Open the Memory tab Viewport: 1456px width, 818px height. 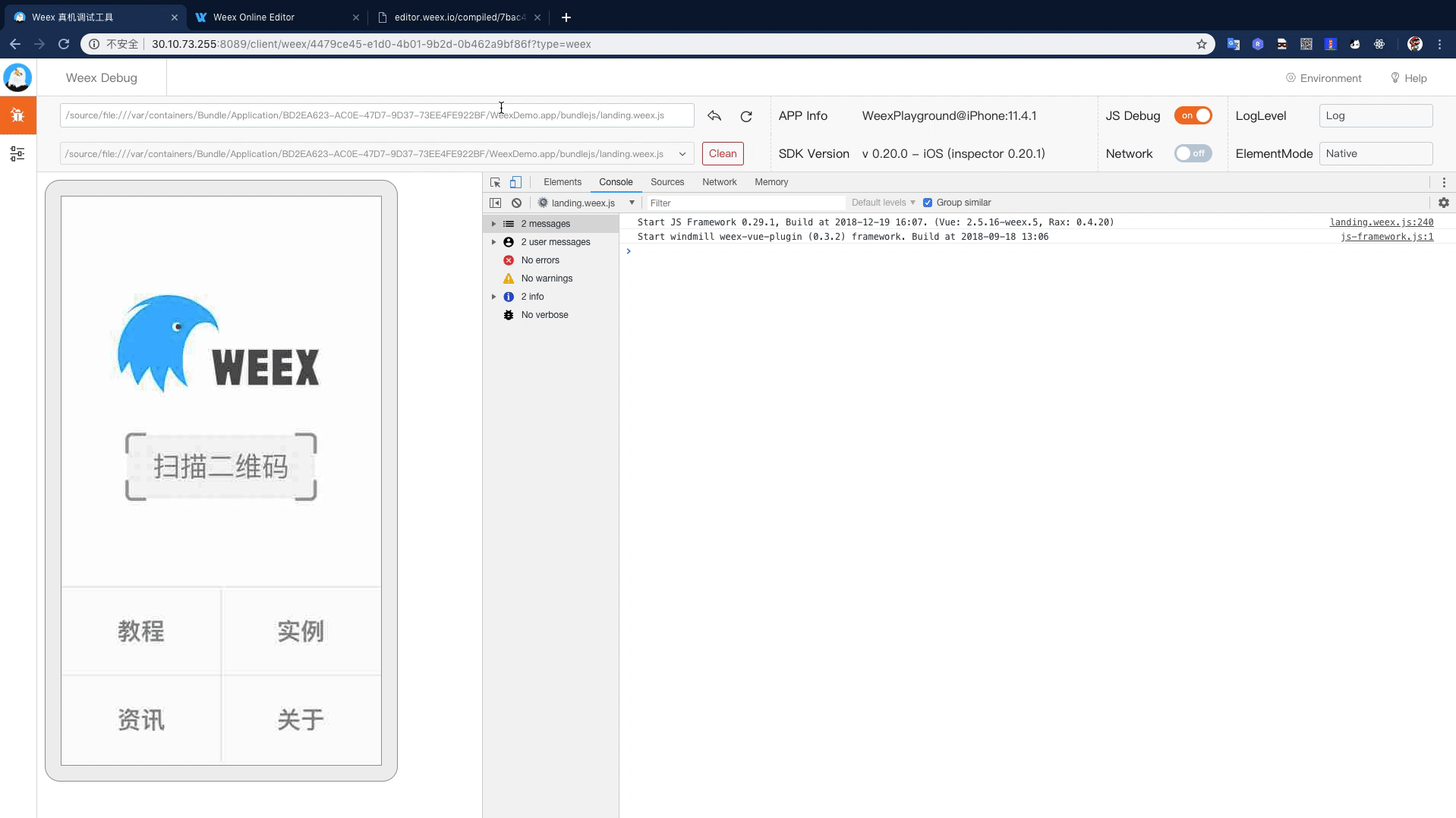coord(771,182)
